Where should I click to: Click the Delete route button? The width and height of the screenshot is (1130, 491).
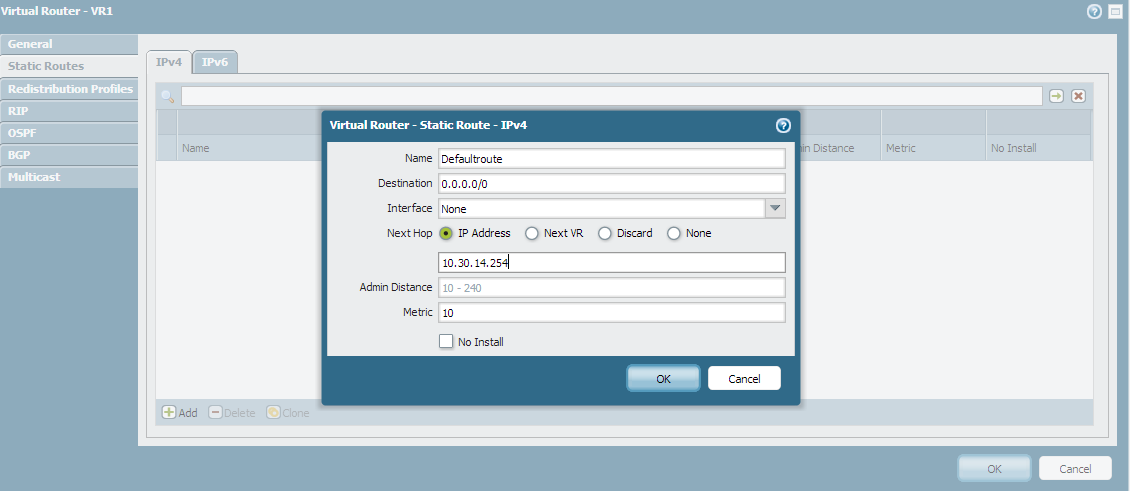pos(232,412)
